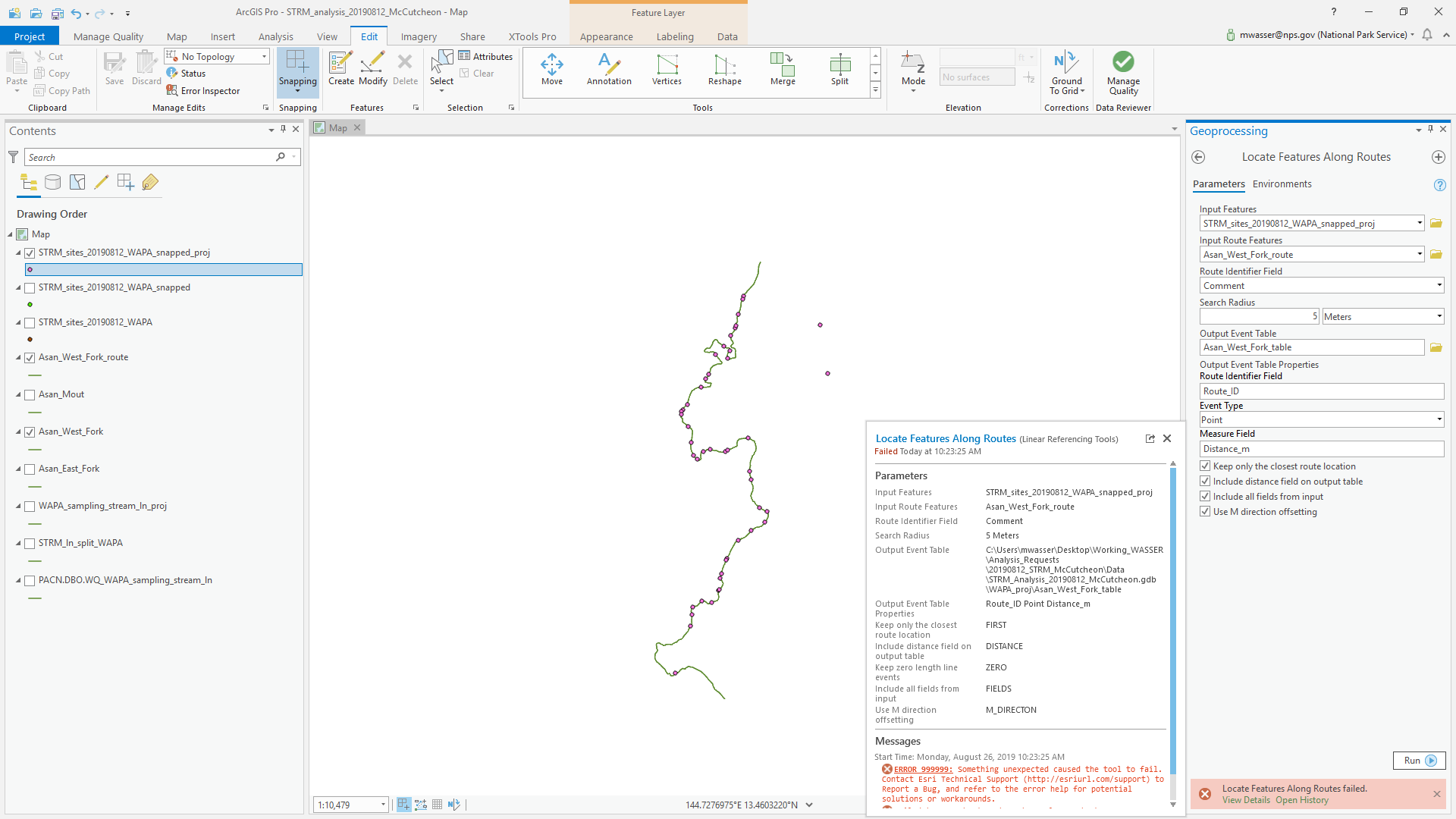Pick the Split tool
Screen dimensions: 1456x819
click(x=839, y=69)
